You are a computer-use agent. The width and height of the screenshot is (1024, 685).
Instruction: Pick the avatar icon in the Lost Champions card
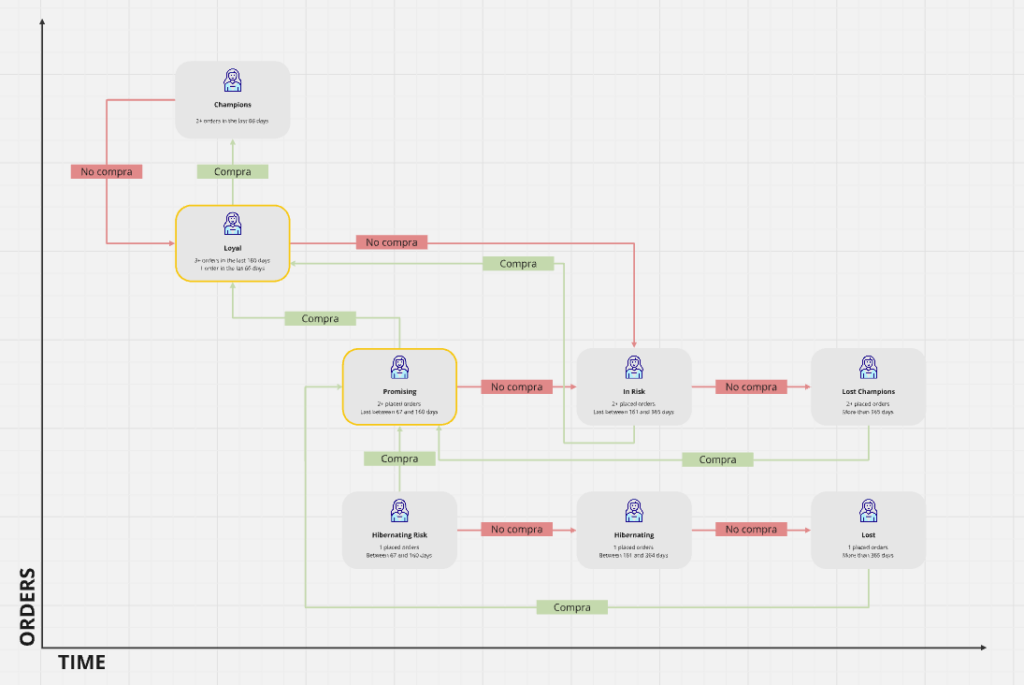(x=869, y=368)
